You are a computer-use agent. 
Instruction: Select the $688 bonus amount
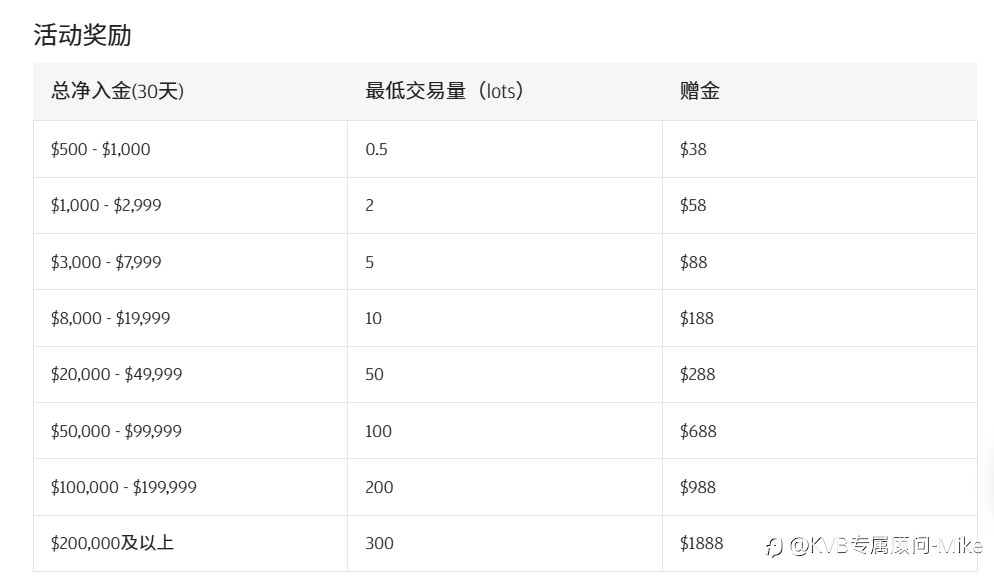pyautogui.click(x=698, y=431)
